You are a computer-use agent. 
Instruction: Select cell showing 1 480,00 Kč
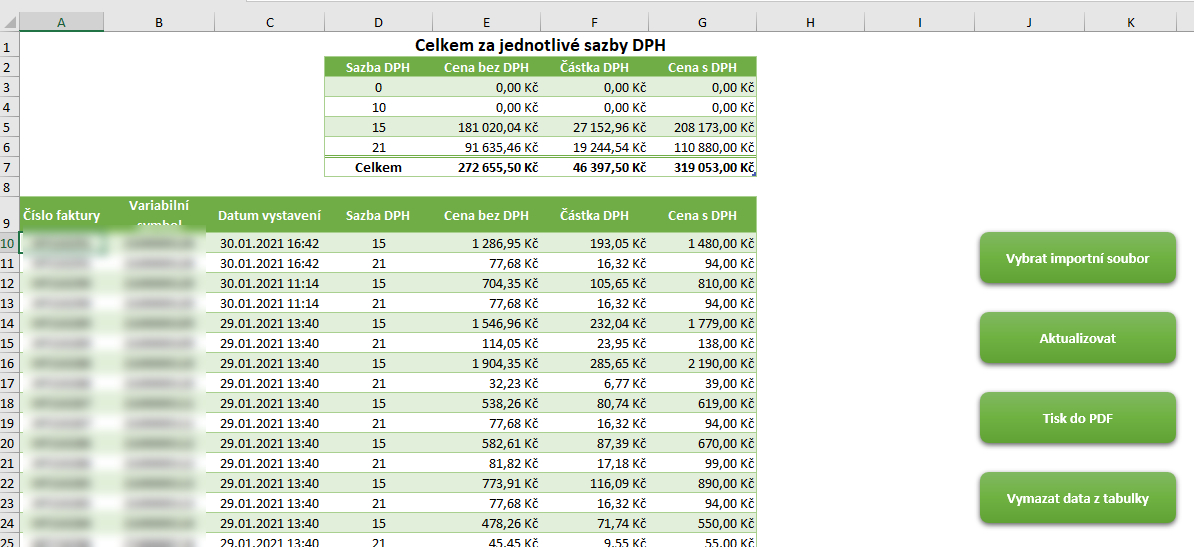[703, 243]
